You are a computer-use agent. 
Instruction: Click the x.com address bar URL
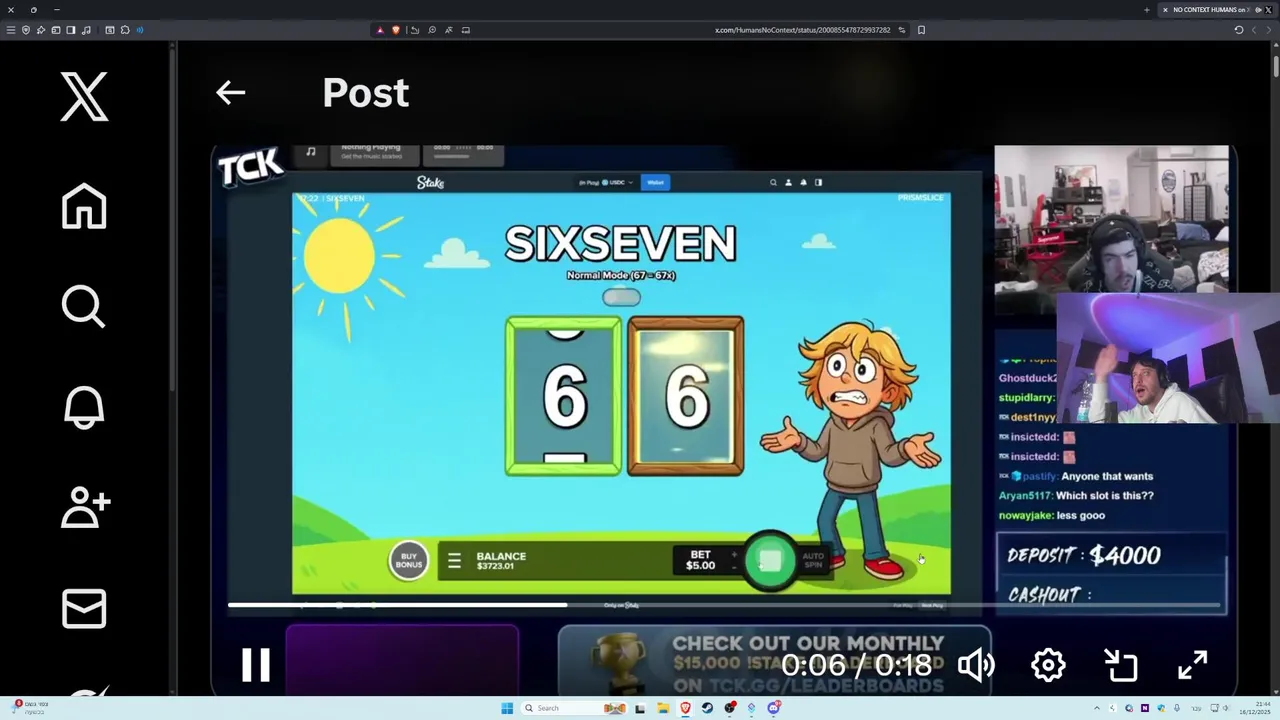coord(802,30)
